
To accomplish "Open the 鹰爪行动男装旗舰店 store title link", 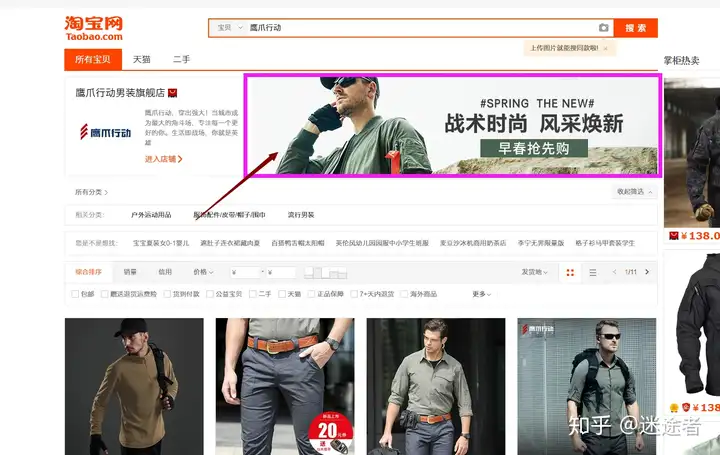I will point(120,93).
